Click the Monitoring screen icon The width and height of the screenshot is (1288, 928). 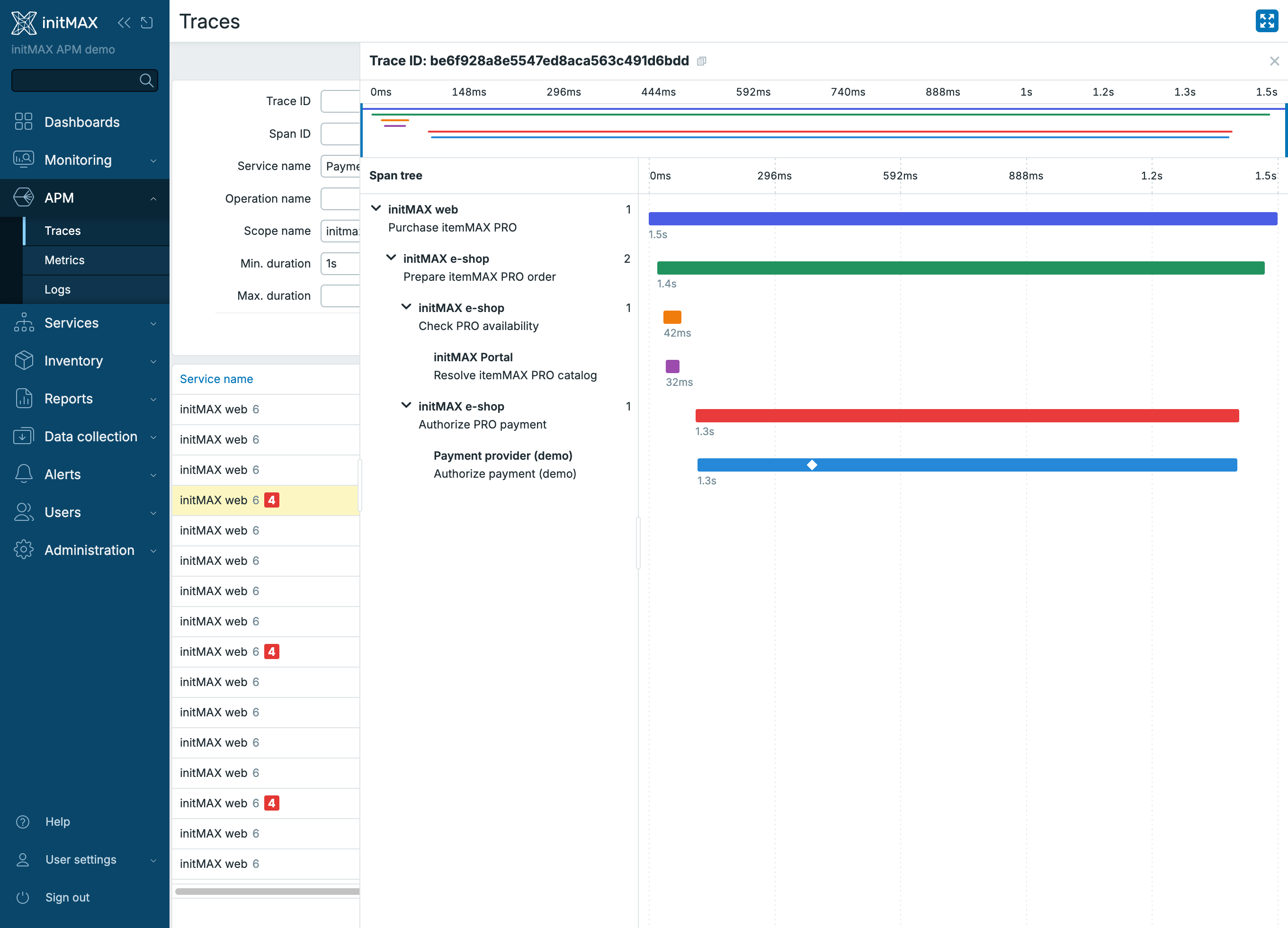click(x=23, y=160)
